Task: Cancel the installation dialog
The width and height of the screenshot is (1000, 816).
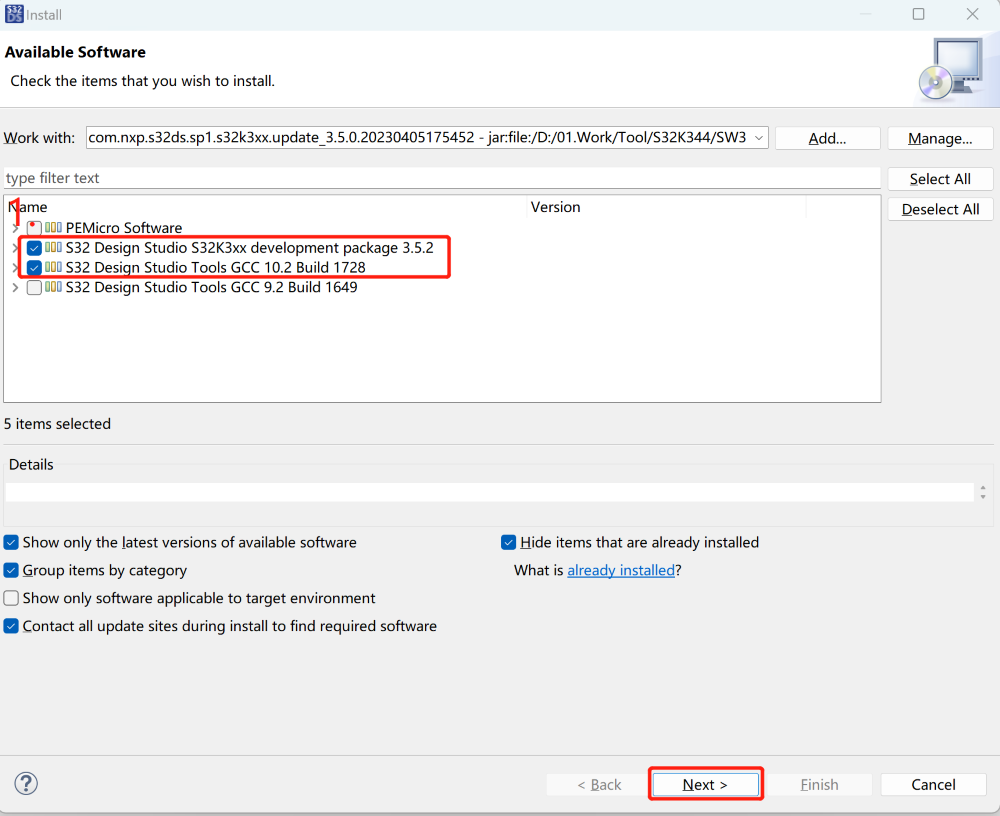Action: [933, 784]
